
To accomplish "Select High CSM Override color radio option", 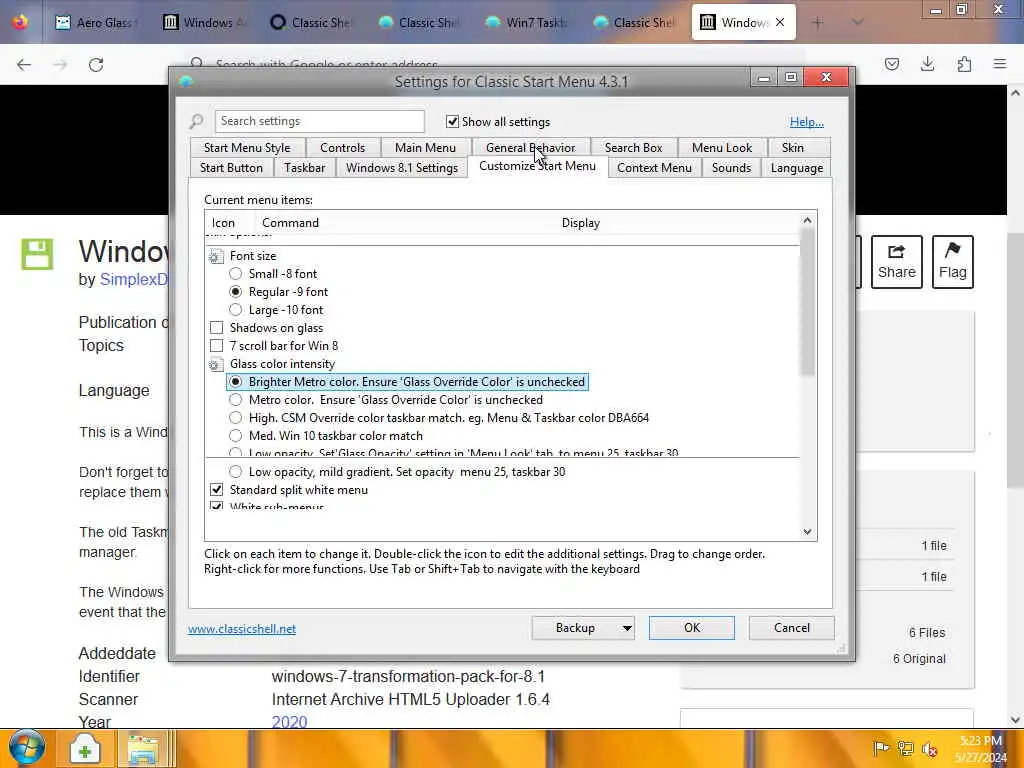I will tap(236, 417).
